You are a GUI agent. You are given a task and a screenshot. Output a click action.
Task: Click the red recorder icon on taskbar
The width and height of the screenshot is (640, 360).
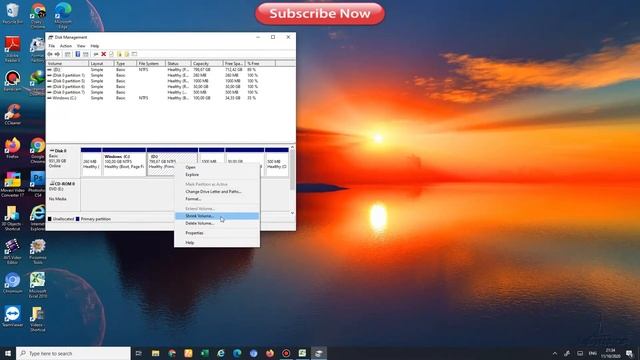pyautogui.click(x=286, y=353)
